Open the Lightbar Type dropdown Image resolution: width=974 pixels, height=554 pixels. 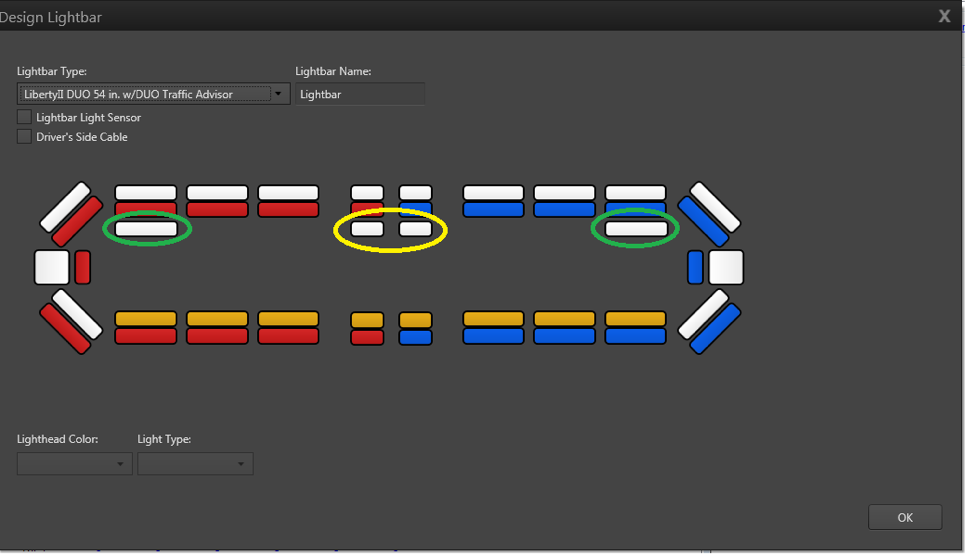[153, 94]
